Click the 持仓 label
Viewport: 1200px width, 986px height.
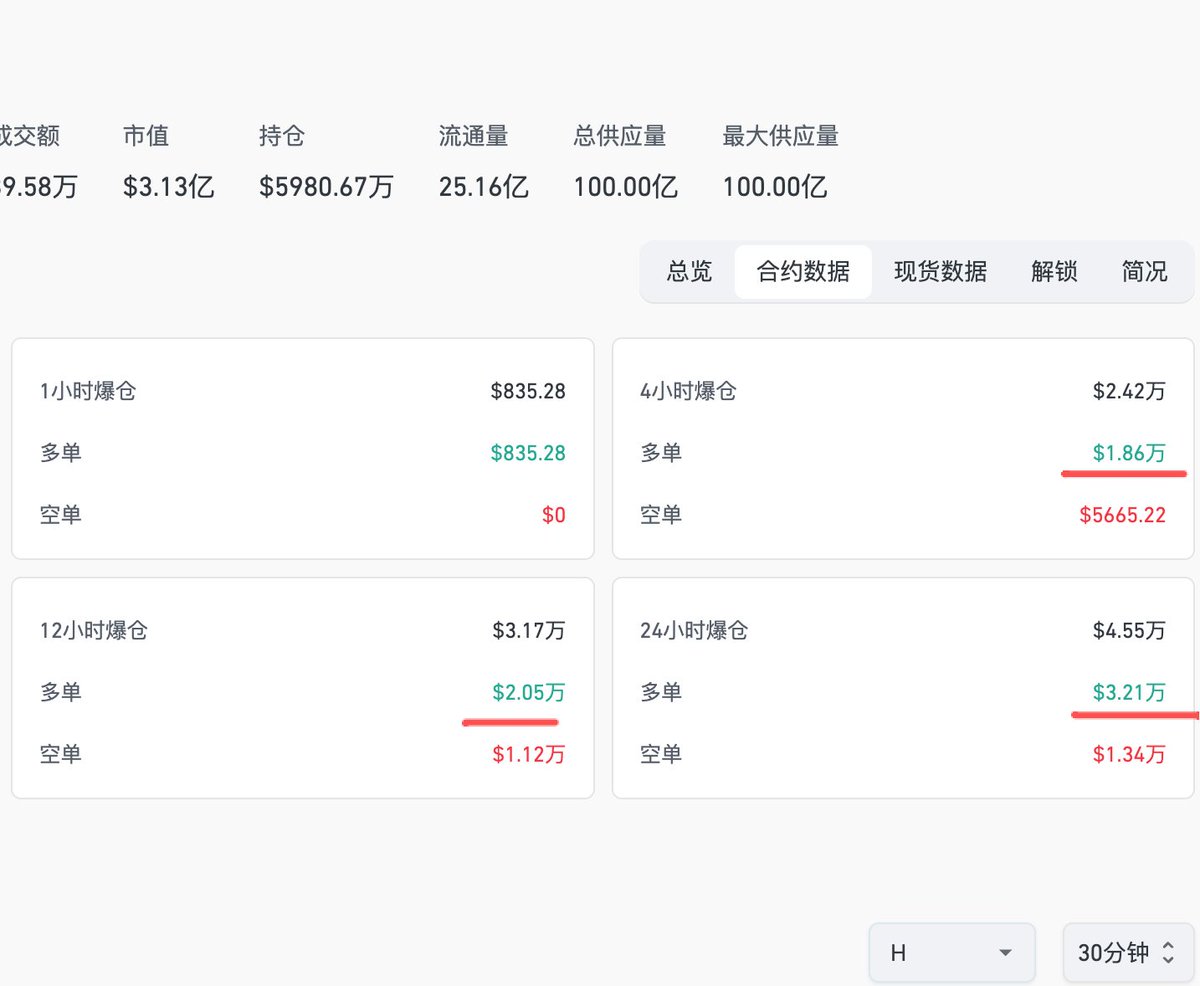click(282, 136)
